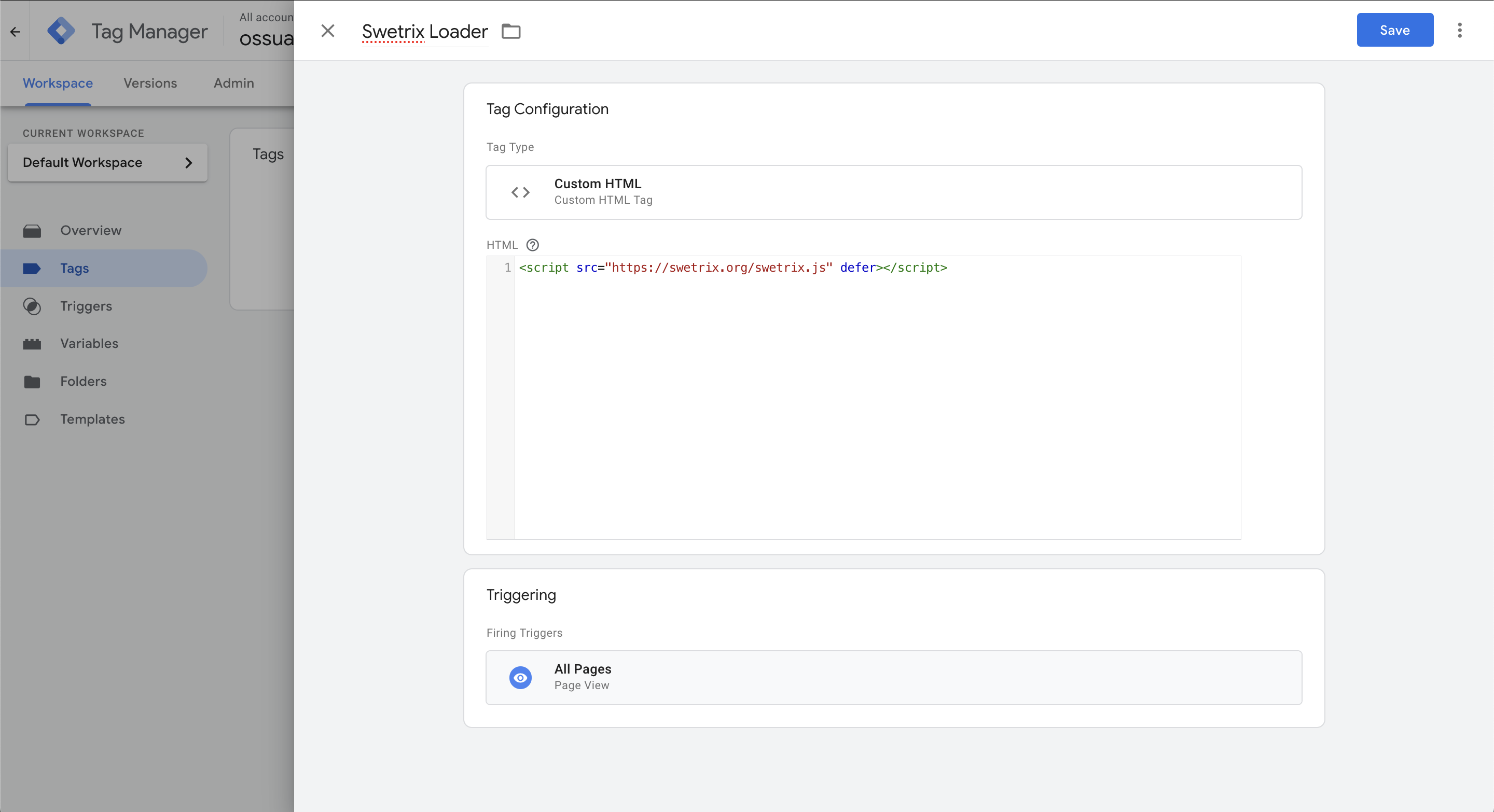Click the folder icon next to tag name
This screenshot has height=812, width=1494.
pos(510,31)
